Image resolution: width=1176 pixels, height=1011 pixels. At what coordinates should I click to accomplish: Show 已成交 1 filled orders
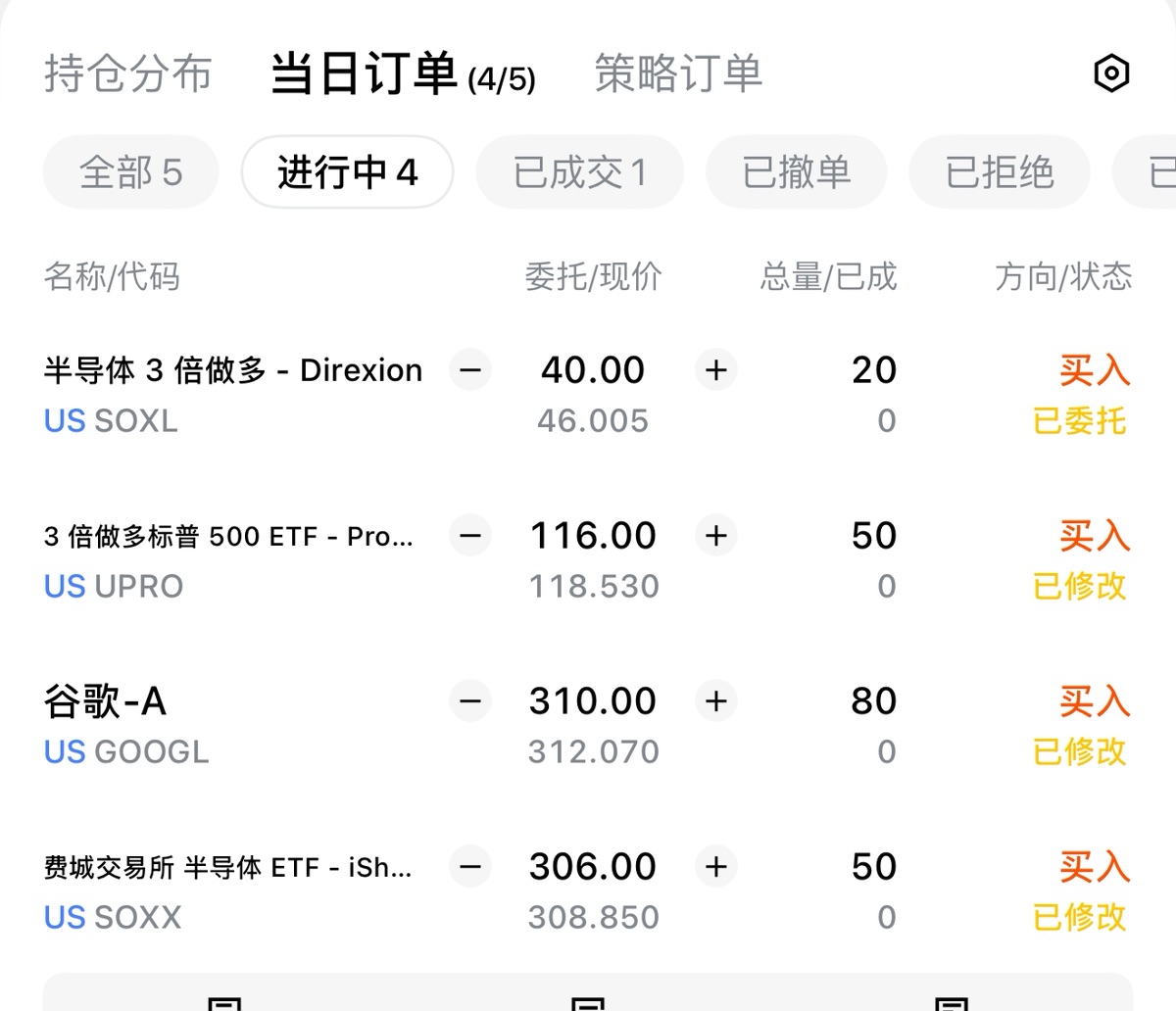pos(579,173)
